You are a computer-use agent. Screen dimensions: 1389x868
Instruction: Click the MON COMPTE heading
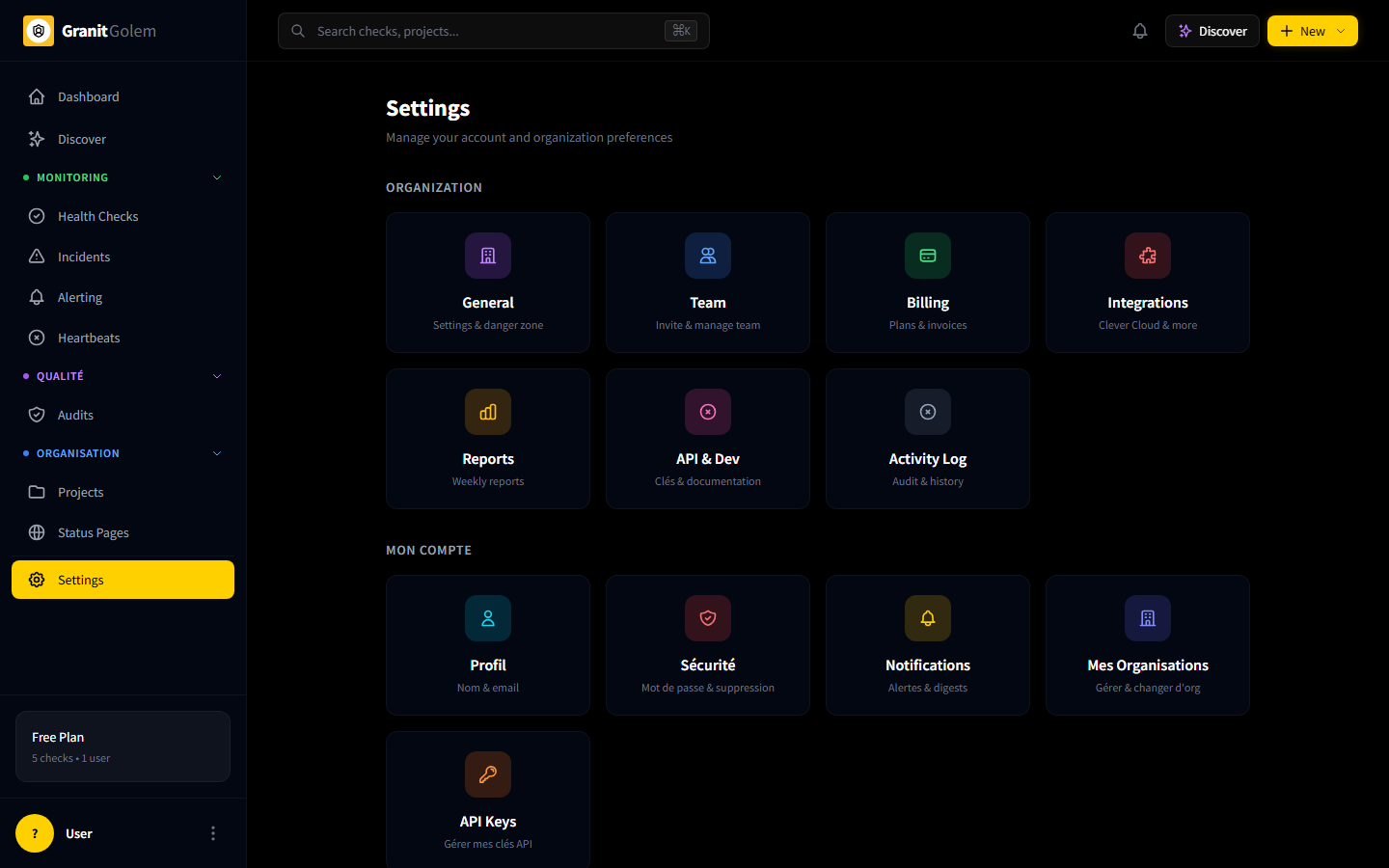click(429, 550)
